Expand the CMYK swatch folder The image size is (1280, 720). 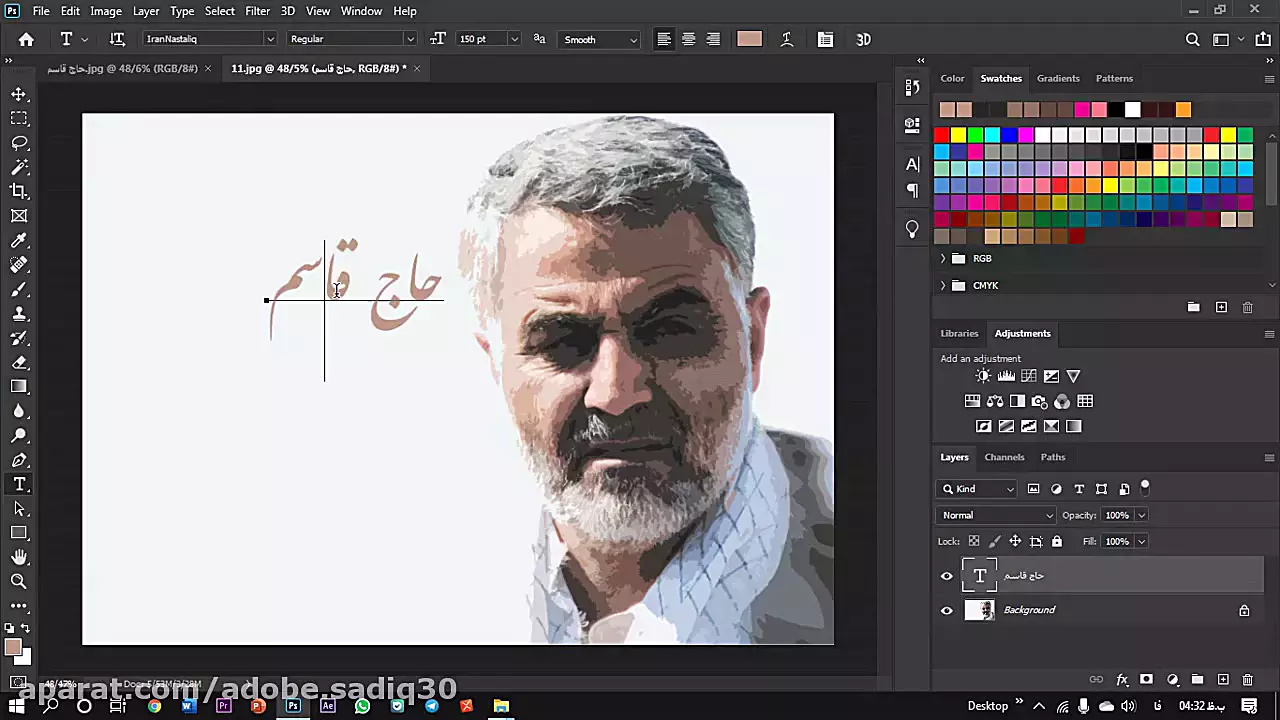[x=942, y=285]
